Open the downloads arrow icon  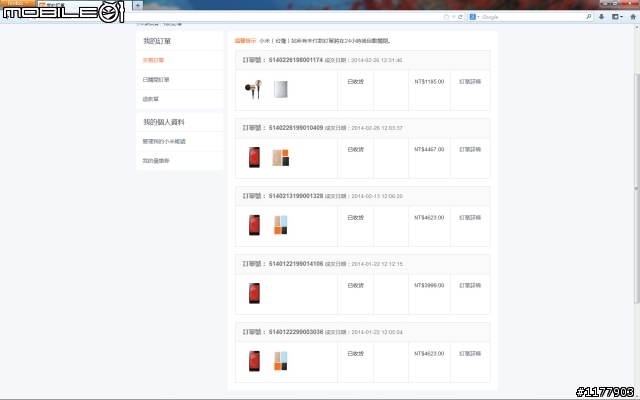[601, 17]
